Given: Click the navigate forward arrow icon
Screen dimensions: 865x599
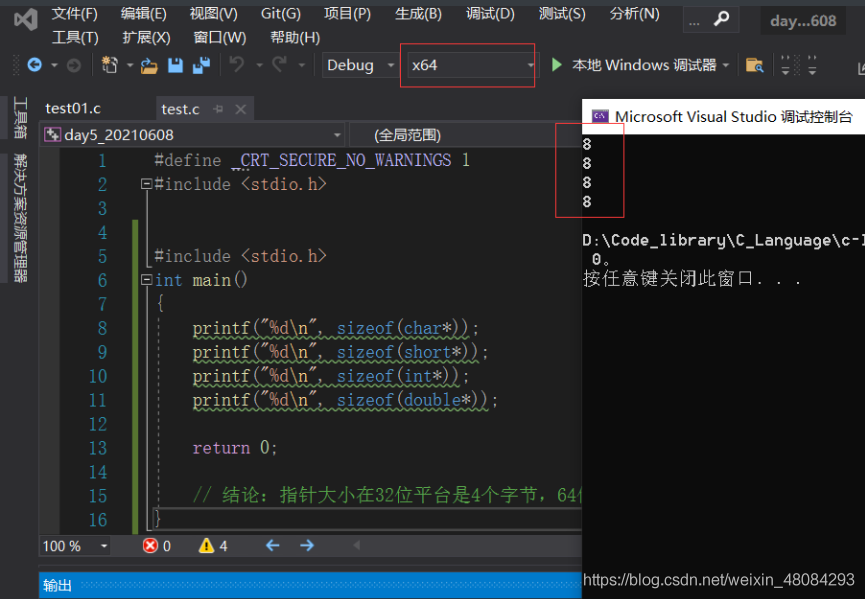Looking at the screenshot, I should click(73, 66).
